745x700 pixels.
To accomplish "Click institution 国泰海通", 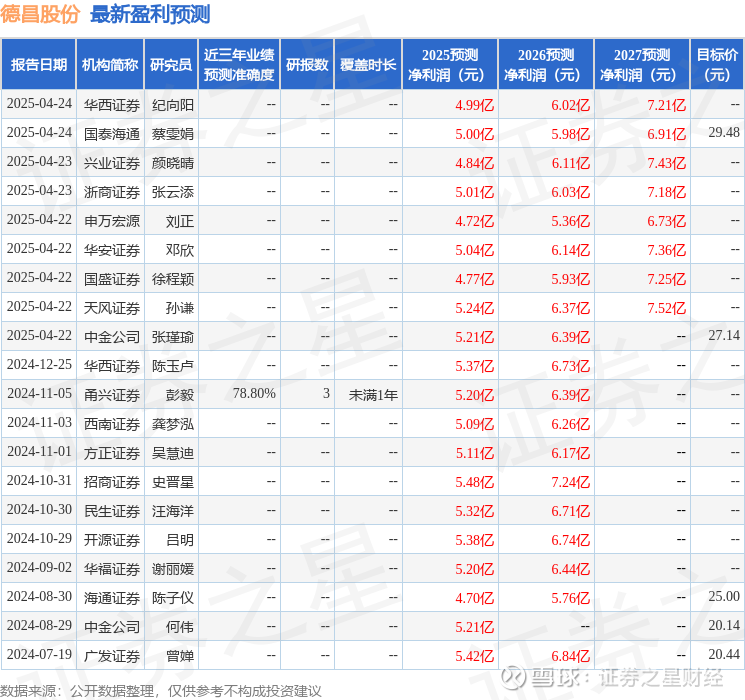I will 112,134.
